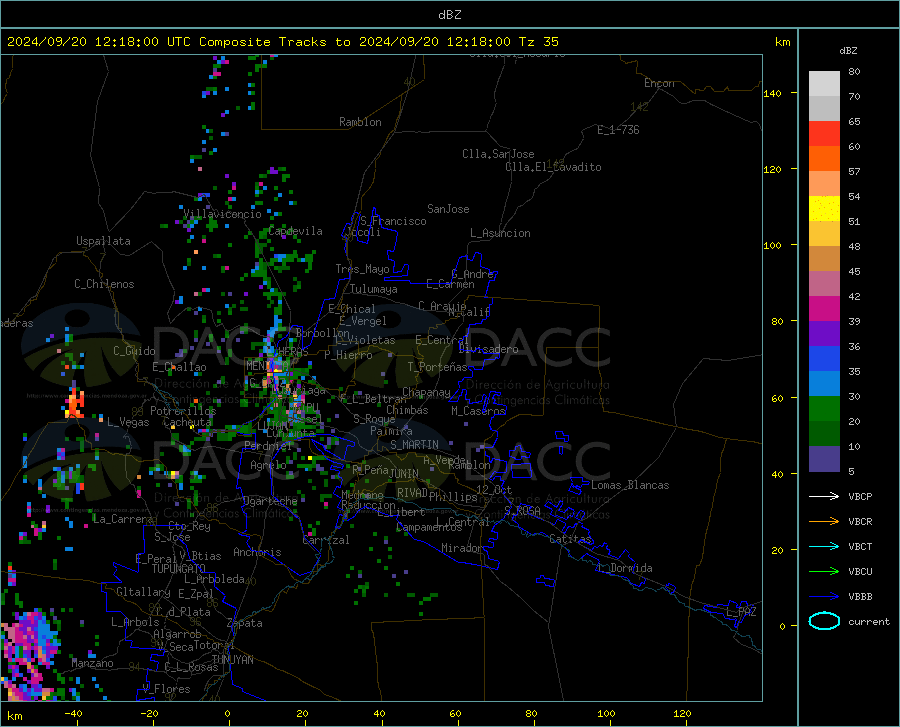Click the red-orange storm cell west of E_Challao
This screenshot has width=900, height=727.
[75, 403]
